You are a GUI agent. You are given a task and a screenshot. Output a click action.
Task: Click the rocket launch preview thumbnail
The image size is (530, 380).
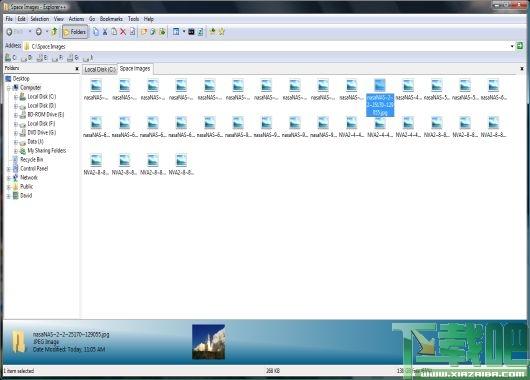click(208, 341)
